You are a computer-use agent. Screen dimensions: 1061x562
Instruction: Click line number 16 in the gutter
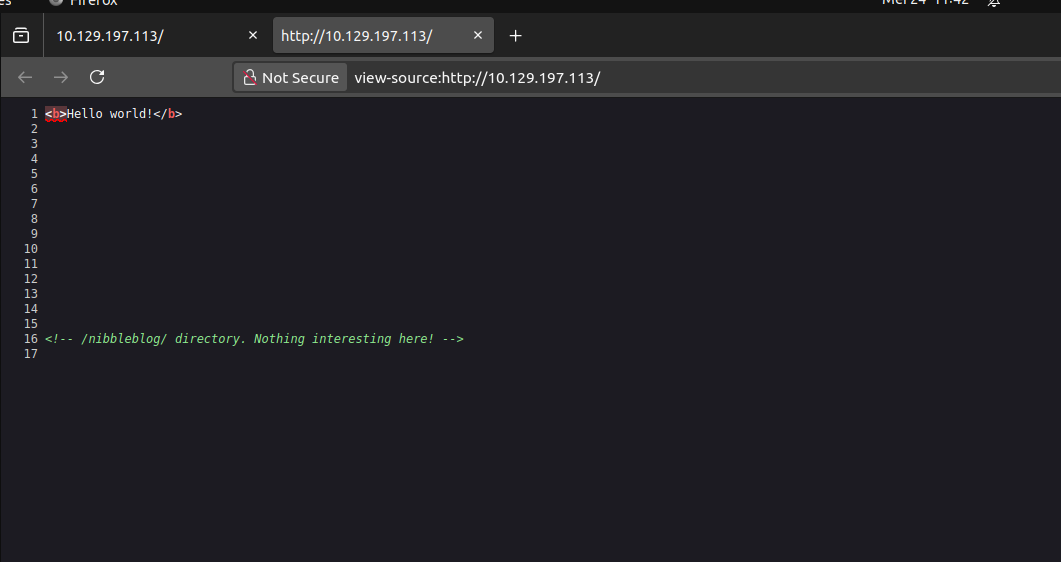32,339
